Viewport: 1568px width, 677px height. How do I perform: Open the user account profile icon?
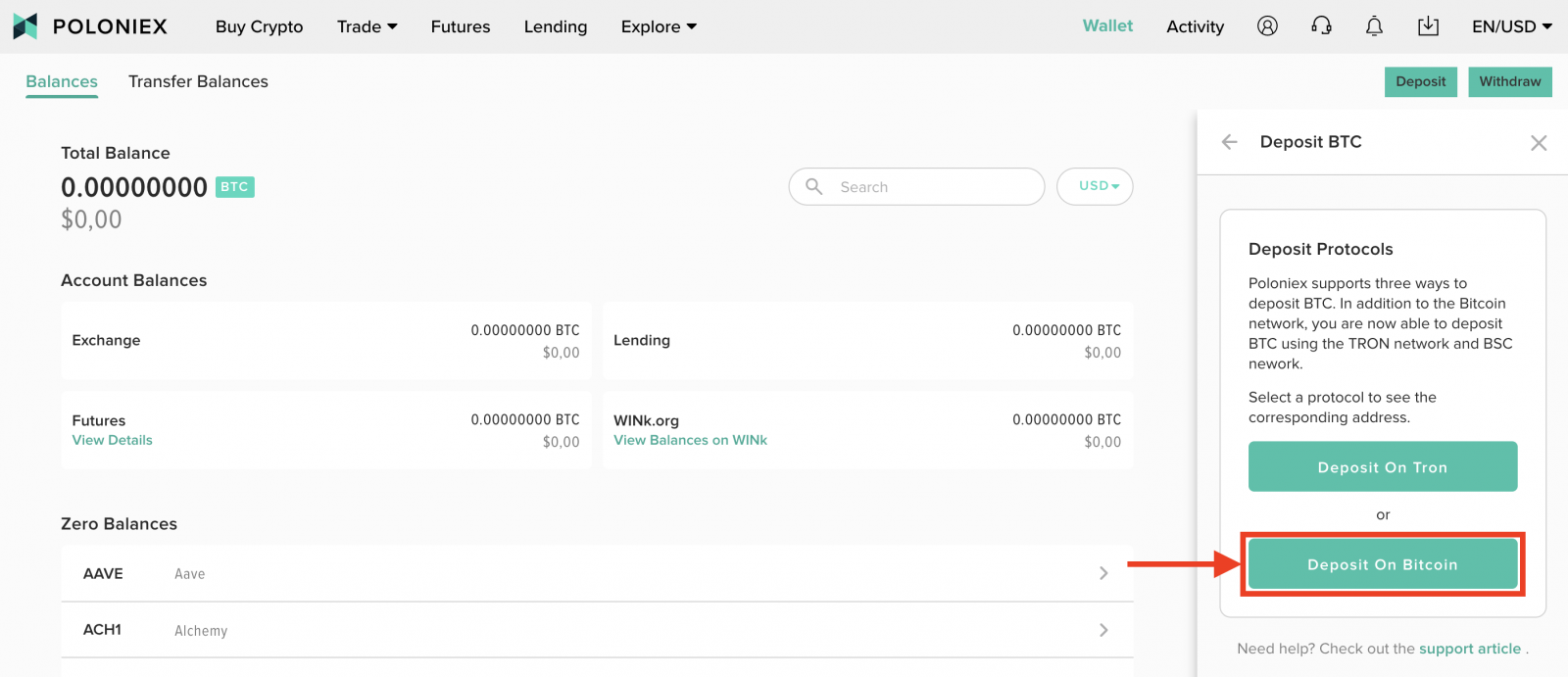(x=1267, y=26)
